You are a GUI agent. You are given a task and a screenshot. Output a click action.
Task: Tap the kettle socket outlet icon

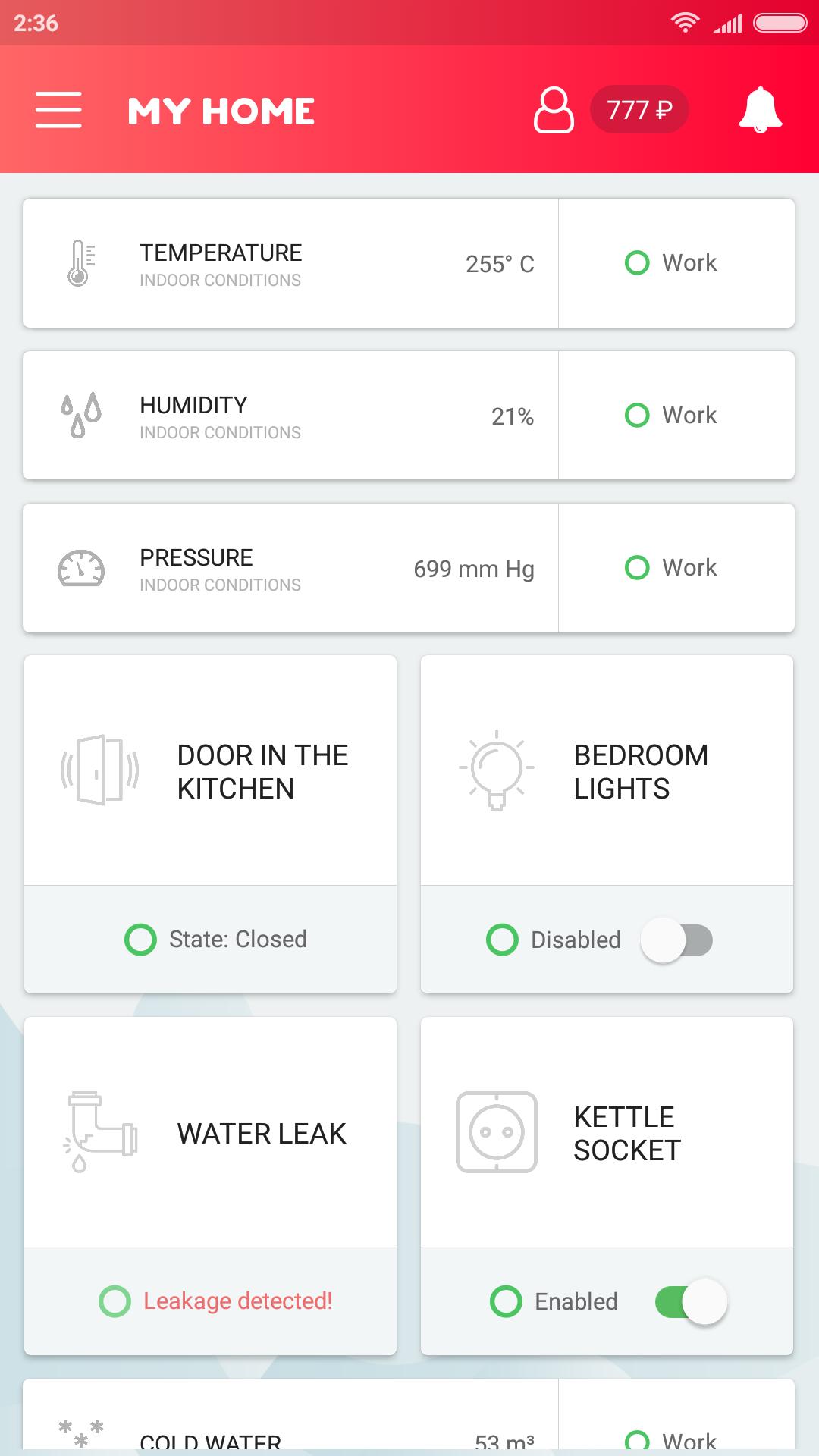pyautogui.click(x=497, y=1131)
